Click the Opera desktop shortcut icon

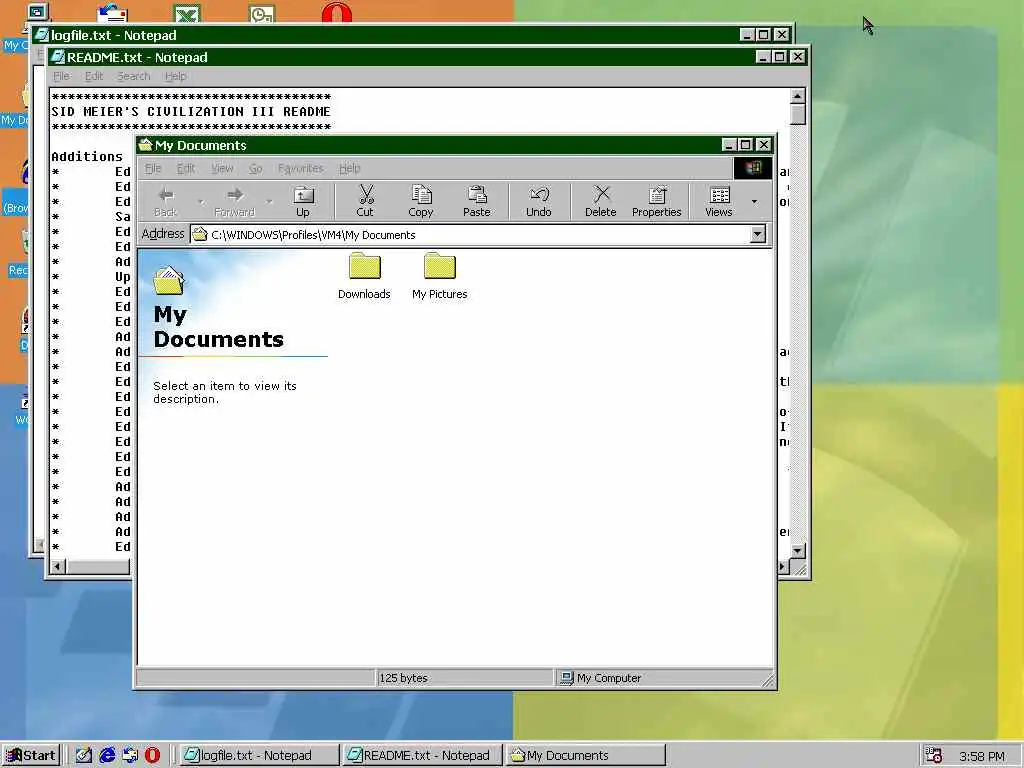tap(336, 12)
